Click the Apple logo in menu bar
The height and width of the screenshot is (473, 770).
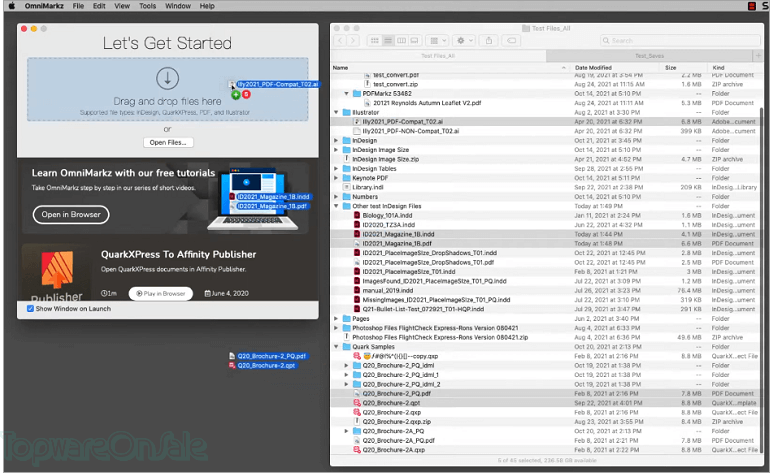[11, 6]
